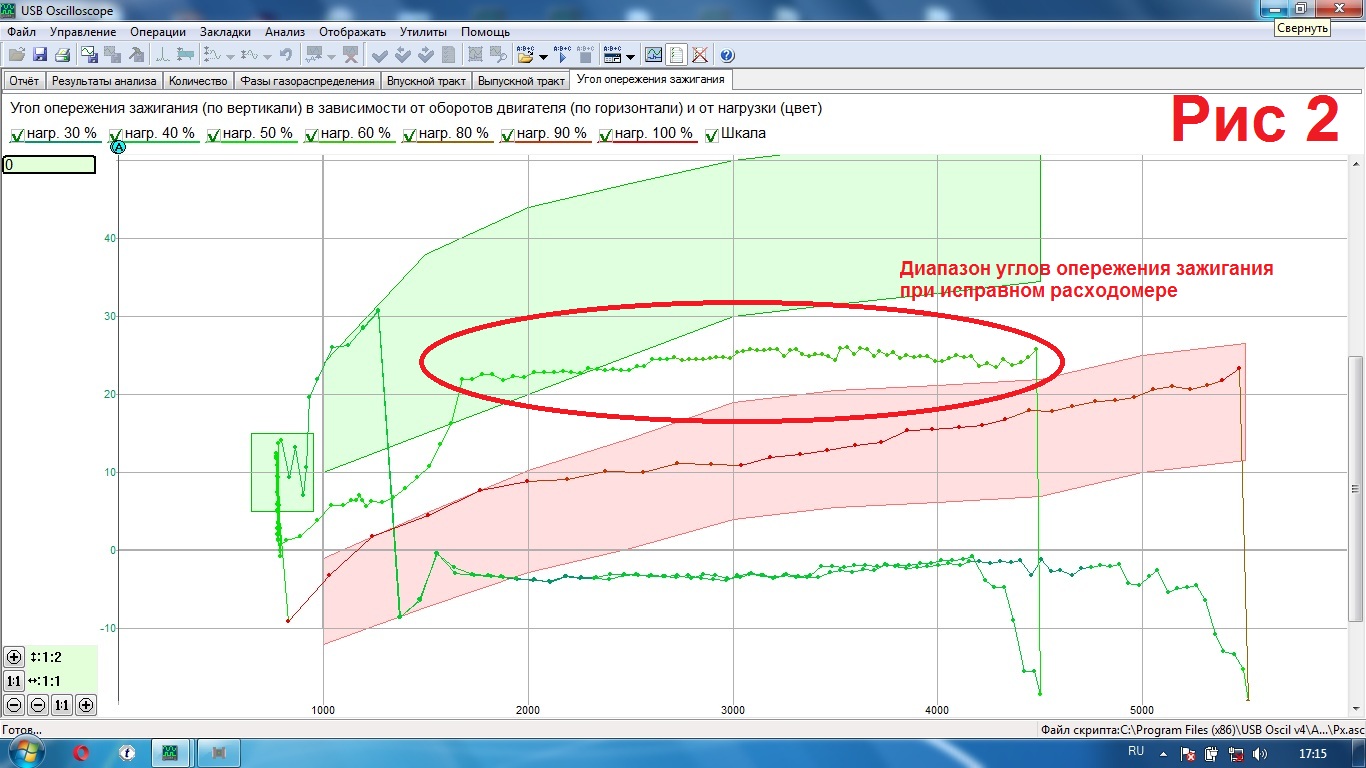Click the Готов... status bar text
The height and width of the screenshot is (768, 1366).
[22, 729]
